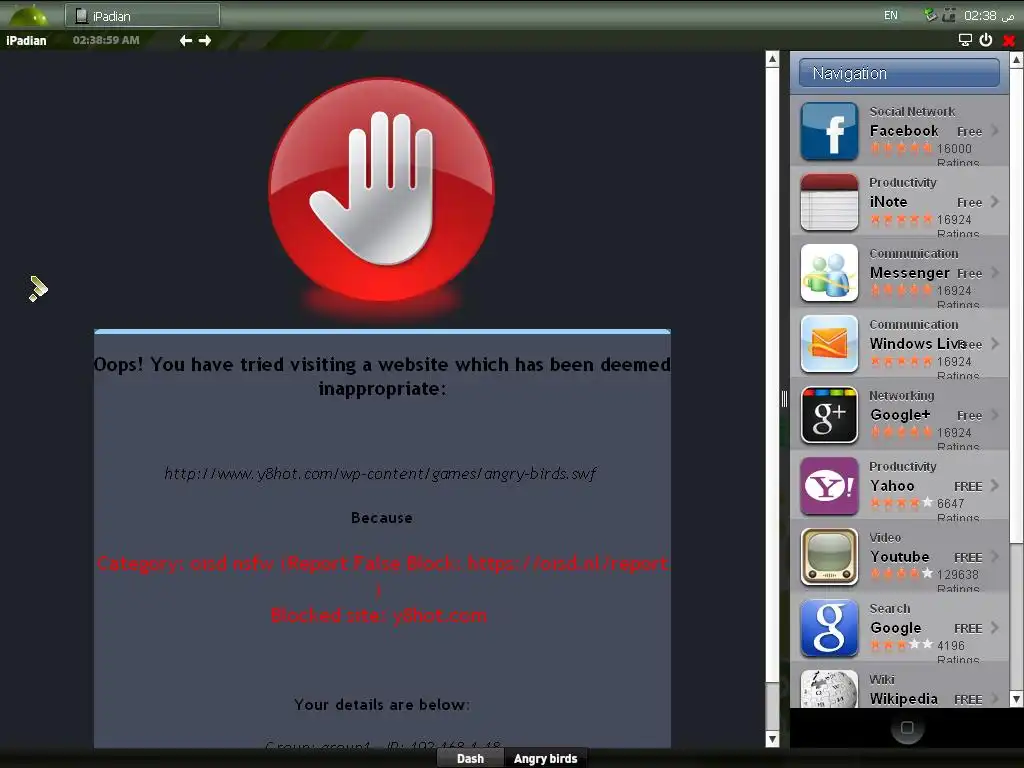
Task: Click the splitter handle between page and sidebar
Action: [x=784, y=398]
